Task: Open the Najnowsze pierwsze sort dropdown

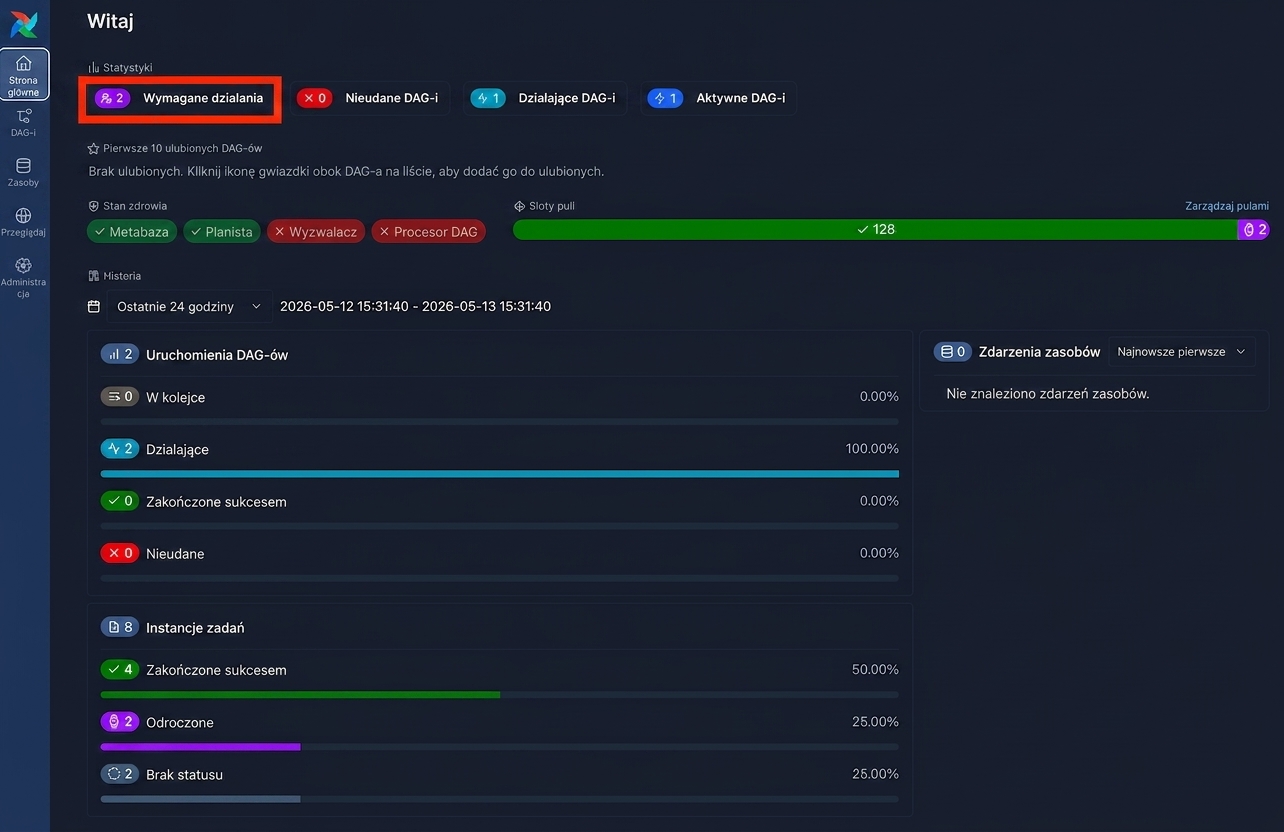Action: tap(1182, 352)
